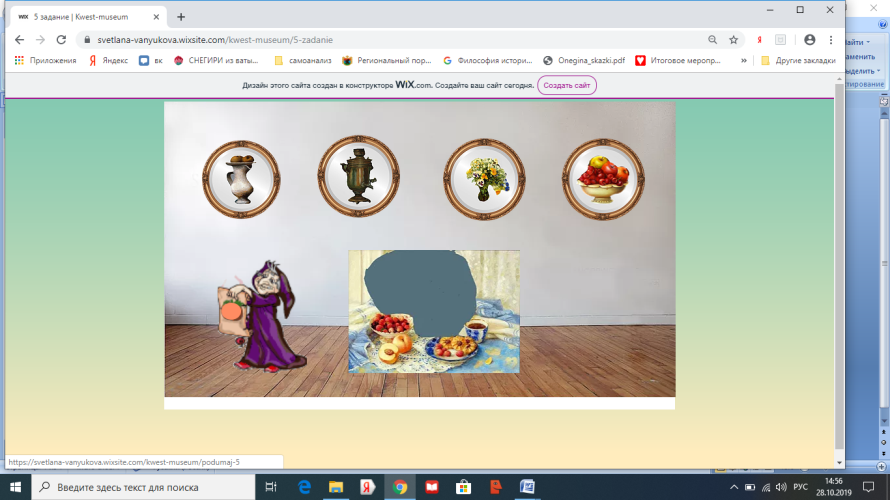Bookmark this page with star icon

733,40
